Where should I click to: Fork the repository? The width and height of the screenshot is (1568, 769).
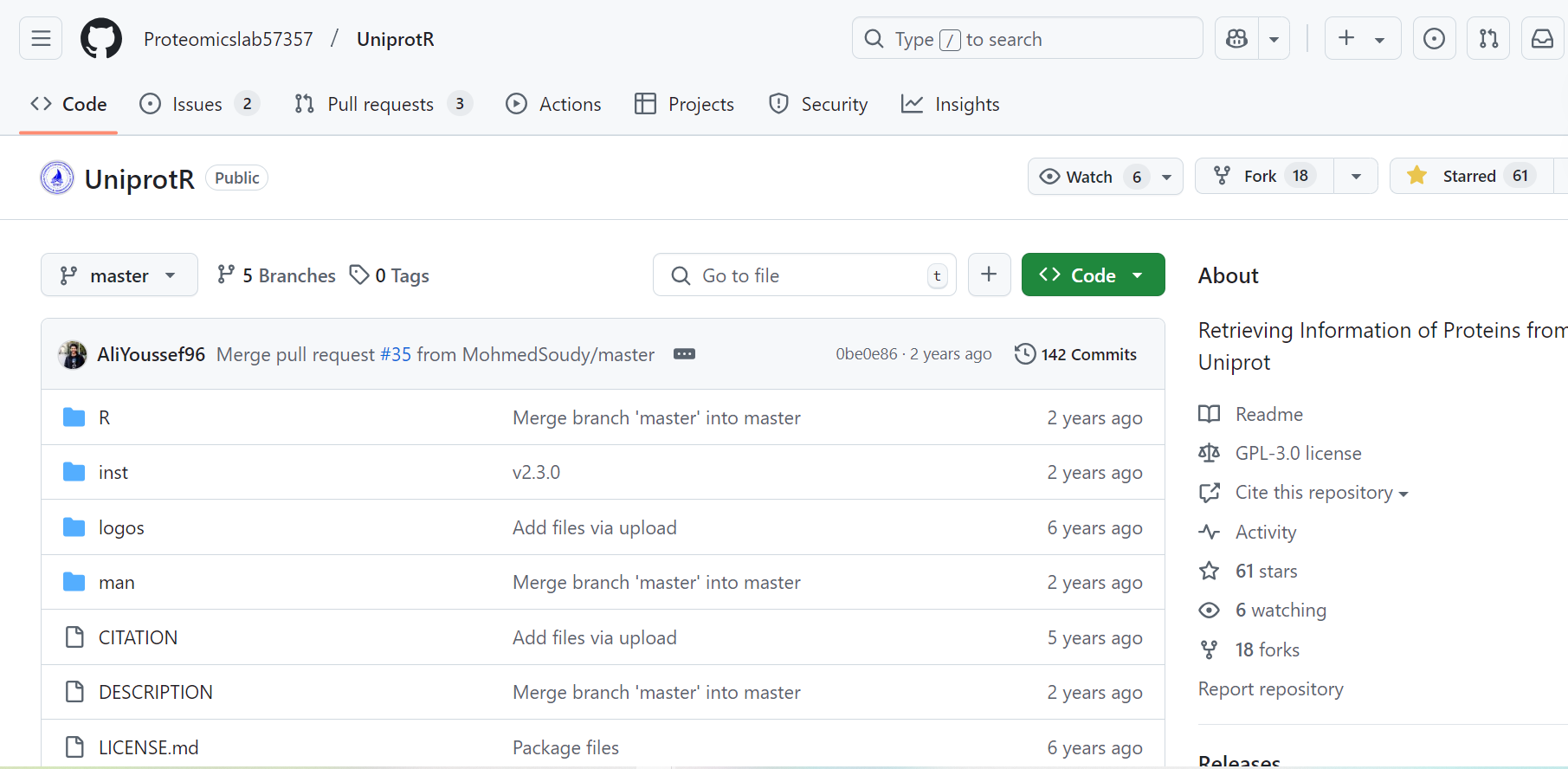point(1264,177)
